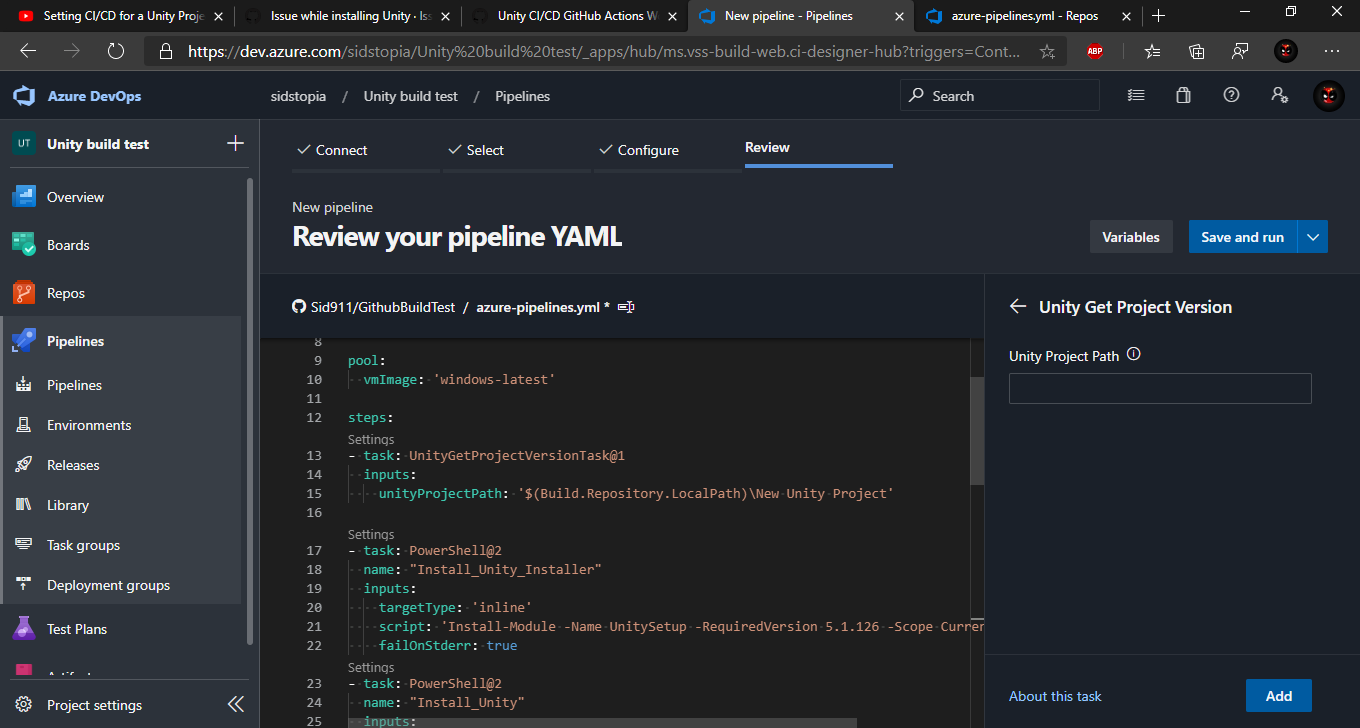Open Project settings
This screenshot has height=728, width=1360.
click(94, 705)
